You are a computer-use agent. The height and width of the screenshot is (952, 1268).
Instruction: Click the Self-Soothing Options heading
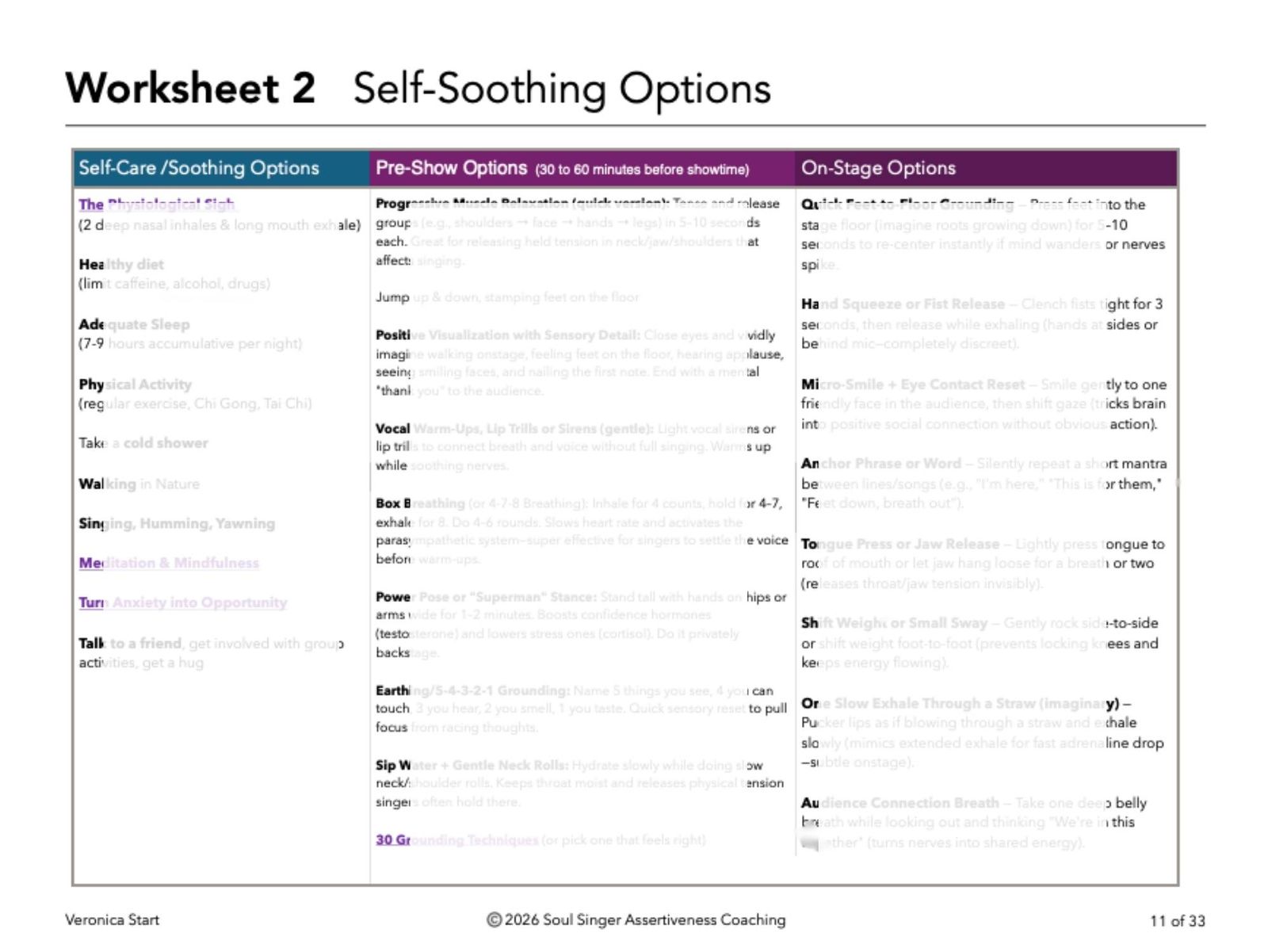click(561, 88)
